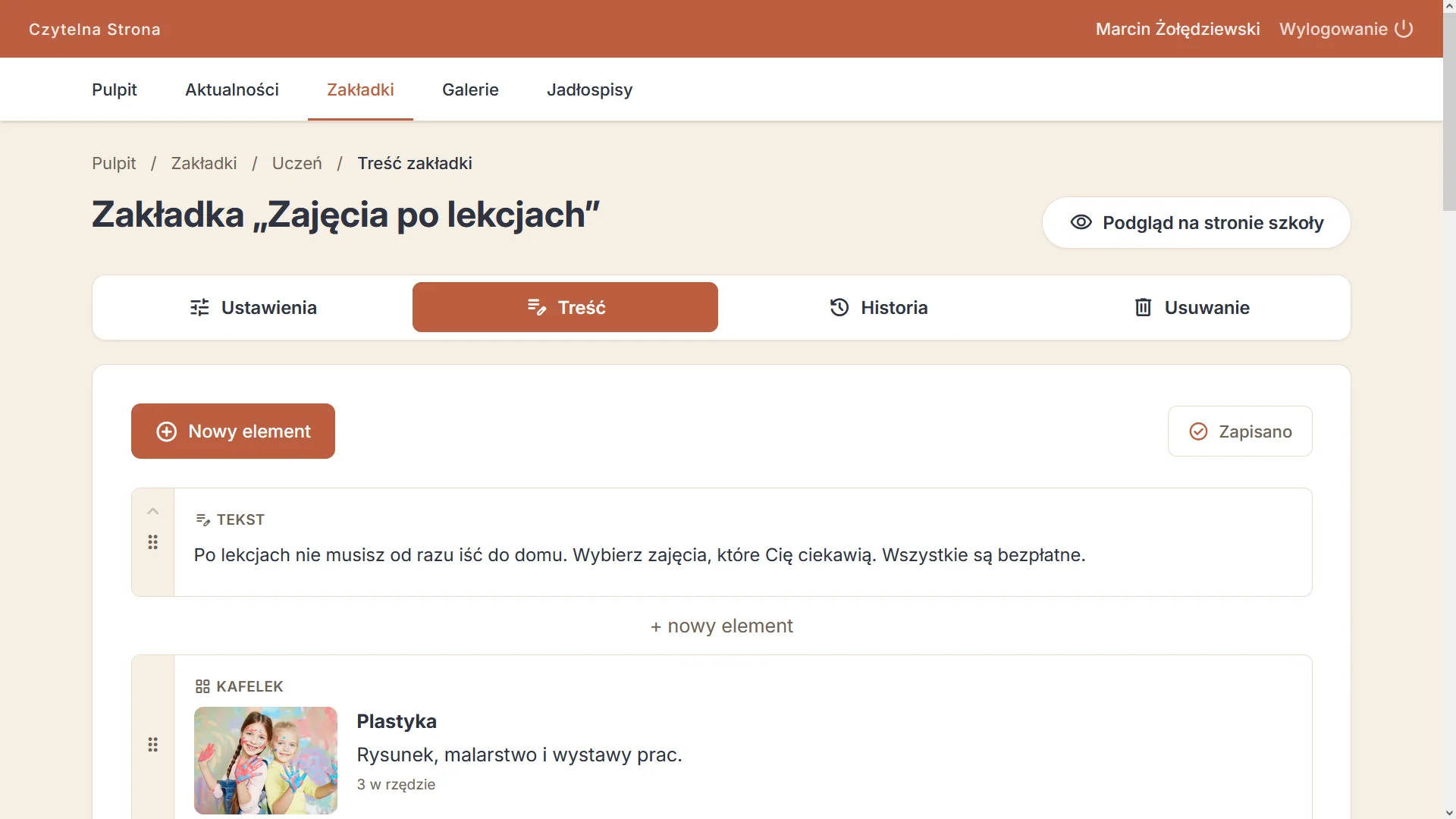Click the sliders icon beside Ustawienia
This screenshot has width=1456, height=819.
tap(199, 307)
